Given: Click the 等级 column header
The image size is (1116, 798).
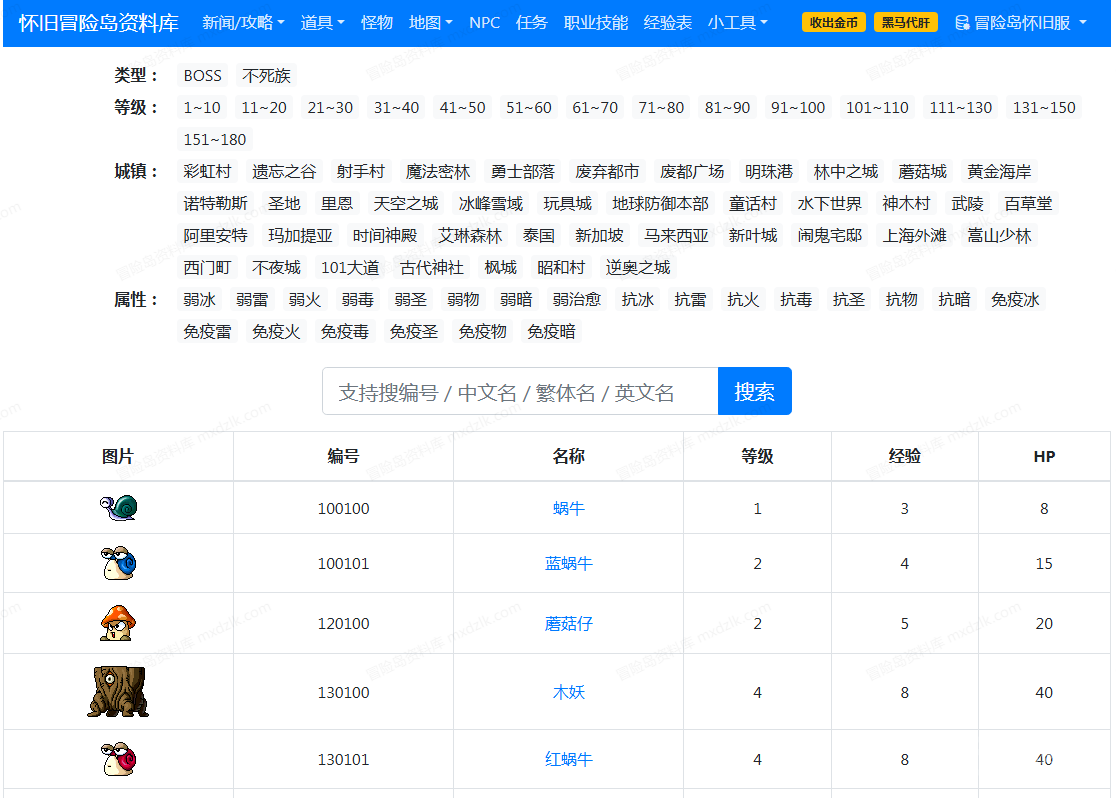Looking at the screenshot, I should (x=757, y=456).
